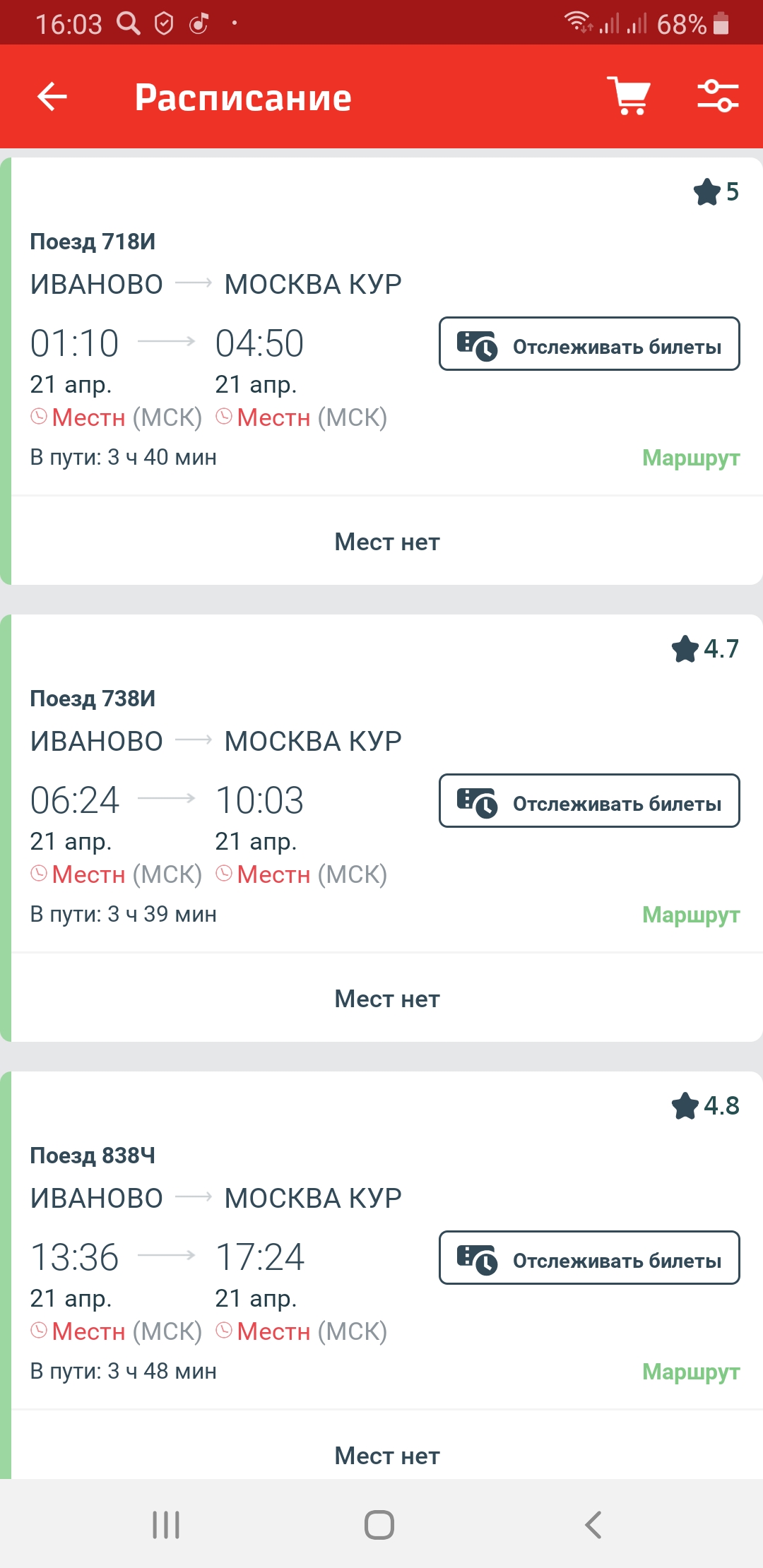Tap the 4.8 star rating
This screenshot has width=763, height=1568.
click(x=705, y=1105)
